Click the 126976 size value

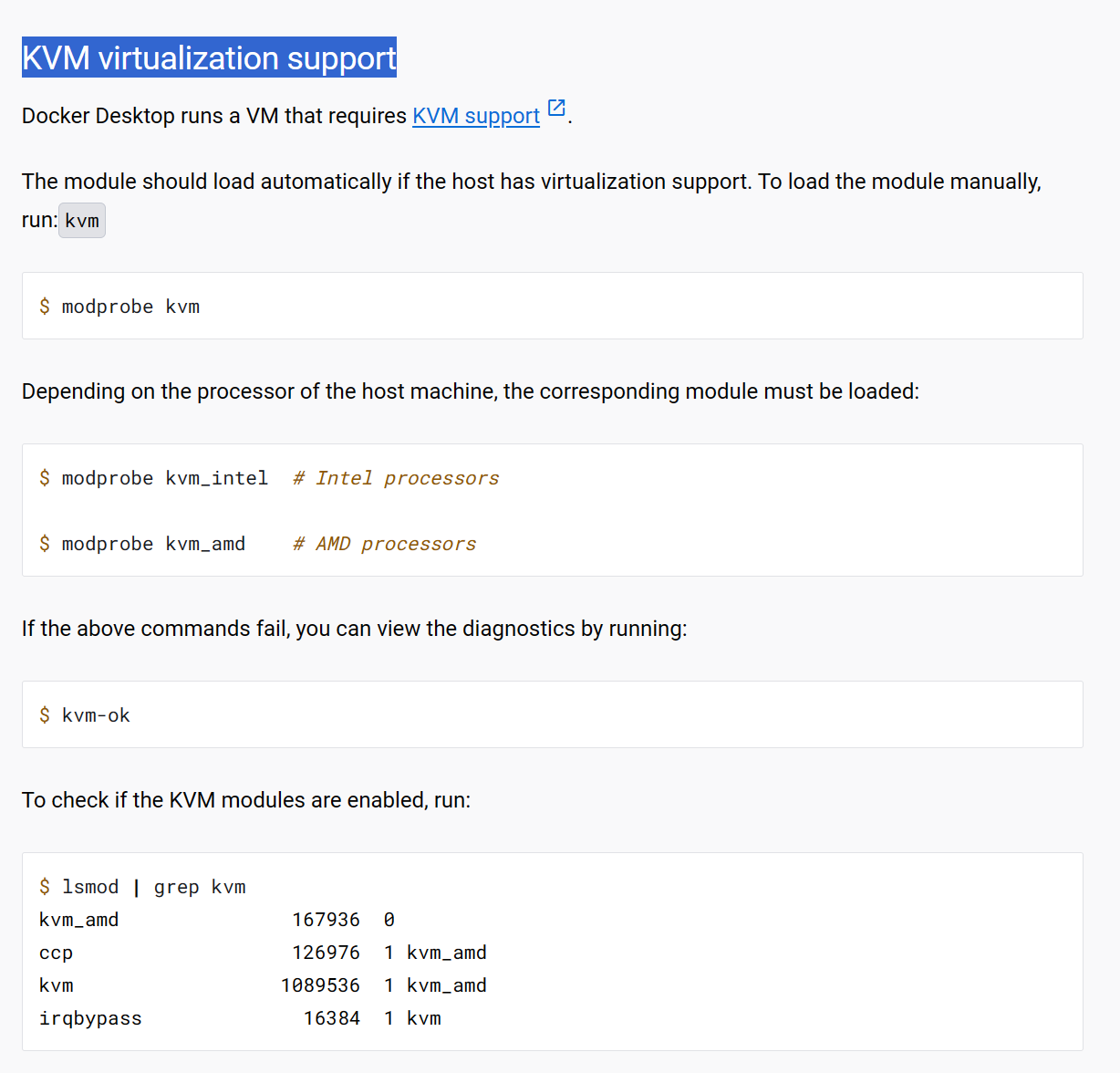click(326, 953)
